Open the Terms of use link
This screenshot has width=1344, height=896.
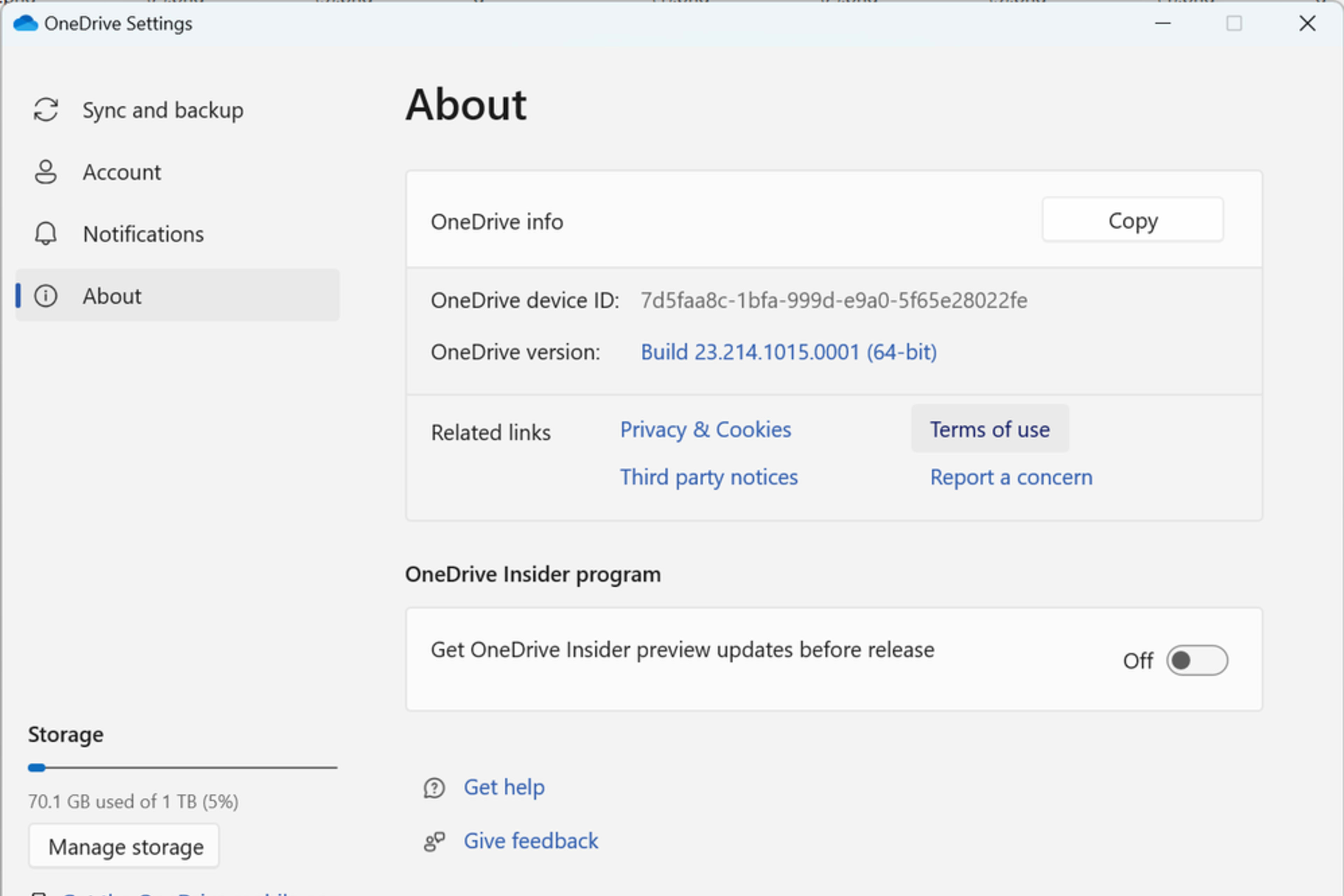click(990, 429)
